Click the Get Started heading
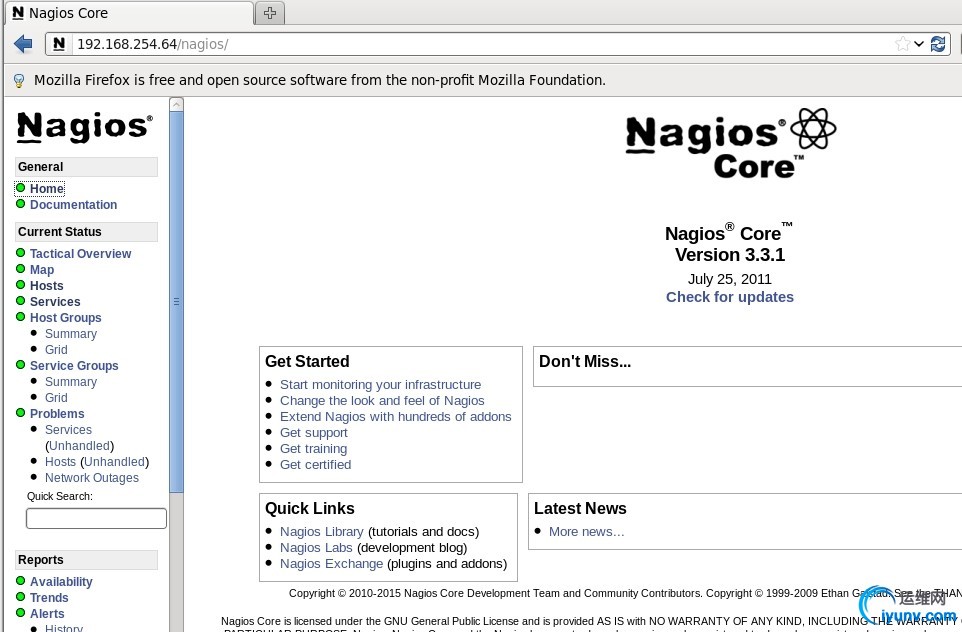Screen dimensions: 962x632 point(307,361)
